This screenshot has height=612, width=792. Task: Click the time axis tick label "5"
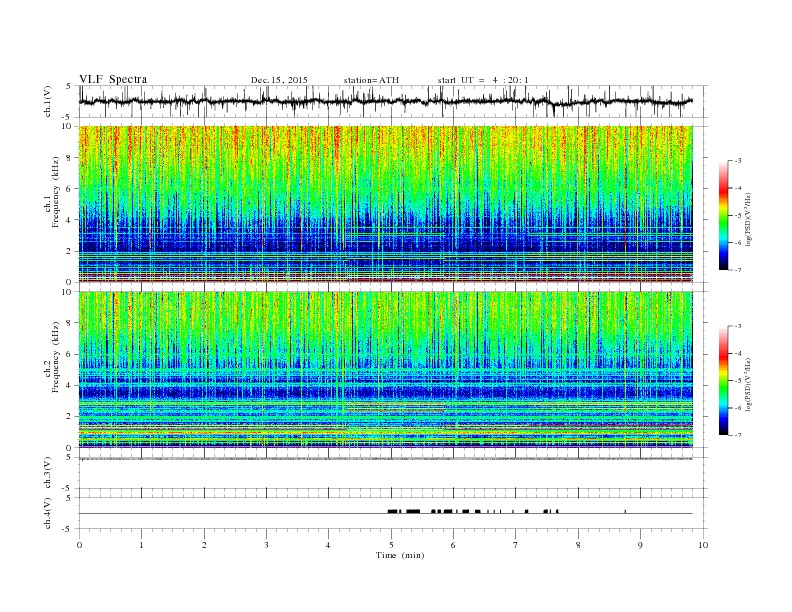391,545
